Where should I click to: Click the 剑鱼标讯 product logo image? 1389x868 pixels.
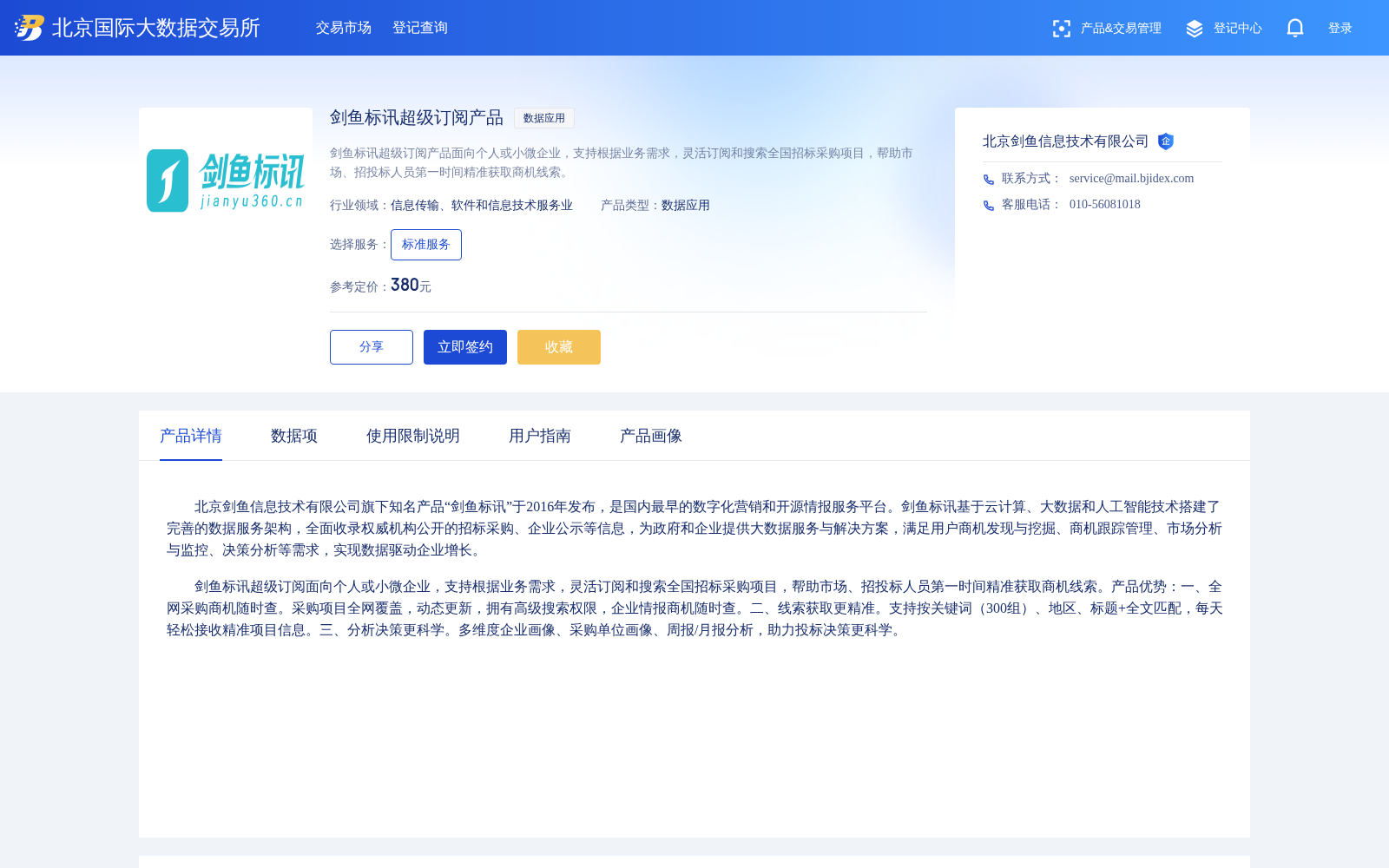(x=226, y=181)
